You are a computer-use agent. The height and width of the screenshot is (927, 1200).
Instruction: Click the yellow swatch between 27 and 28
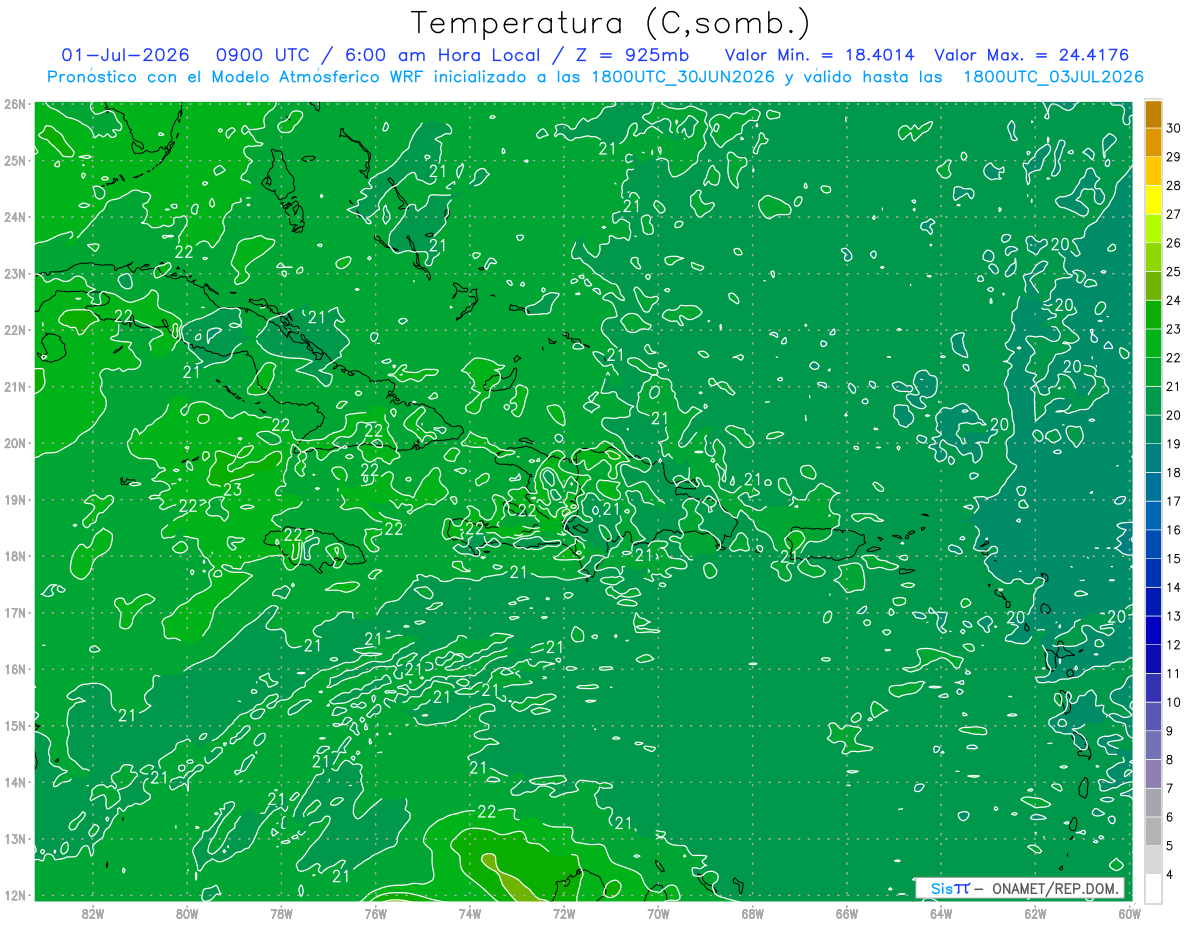tap(1153, 200)
